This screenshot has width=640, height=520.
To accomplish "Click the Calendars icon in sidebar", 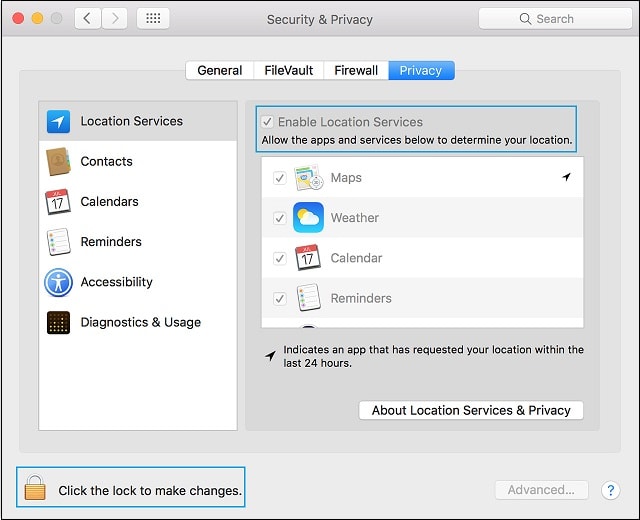I will point(58,201).
